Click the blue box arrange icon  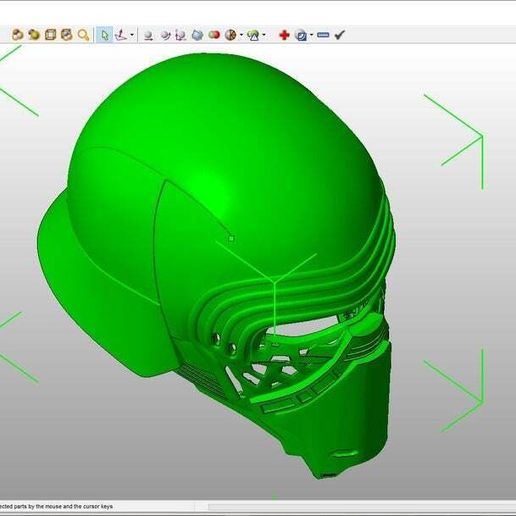pos(197,35)
